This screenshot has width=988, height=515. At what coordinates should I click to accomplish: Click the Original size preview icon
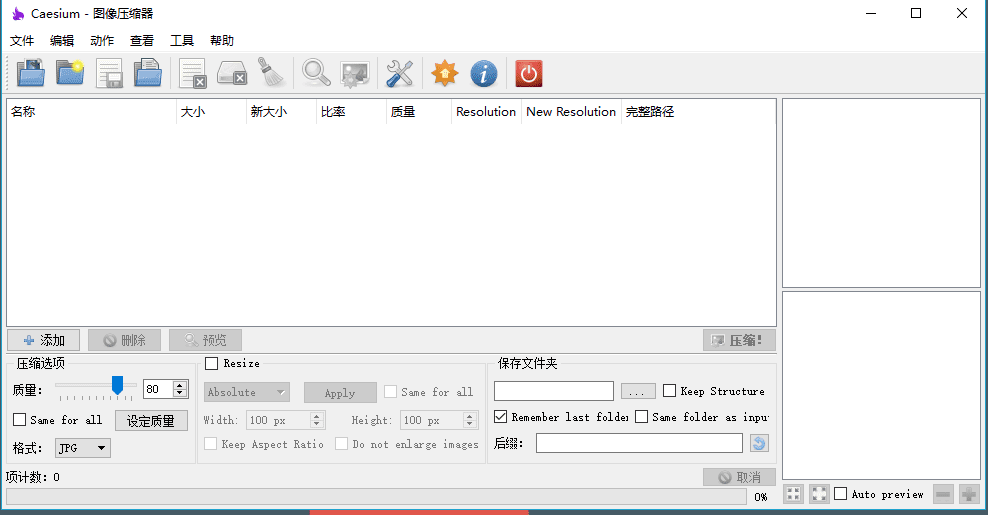(819, 494)
